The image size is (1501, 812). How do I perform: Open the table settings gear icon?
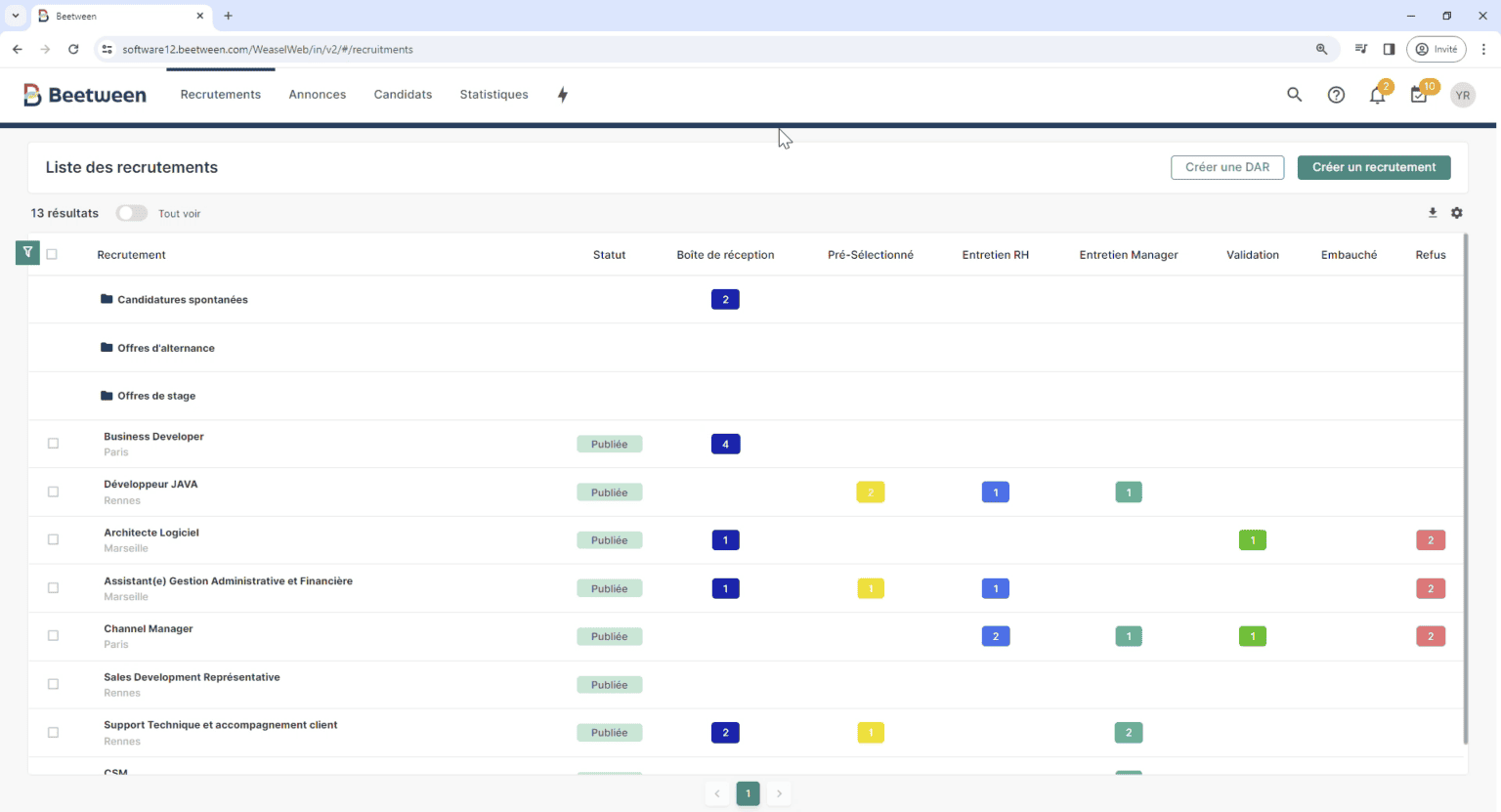(x=1457, y=213)
